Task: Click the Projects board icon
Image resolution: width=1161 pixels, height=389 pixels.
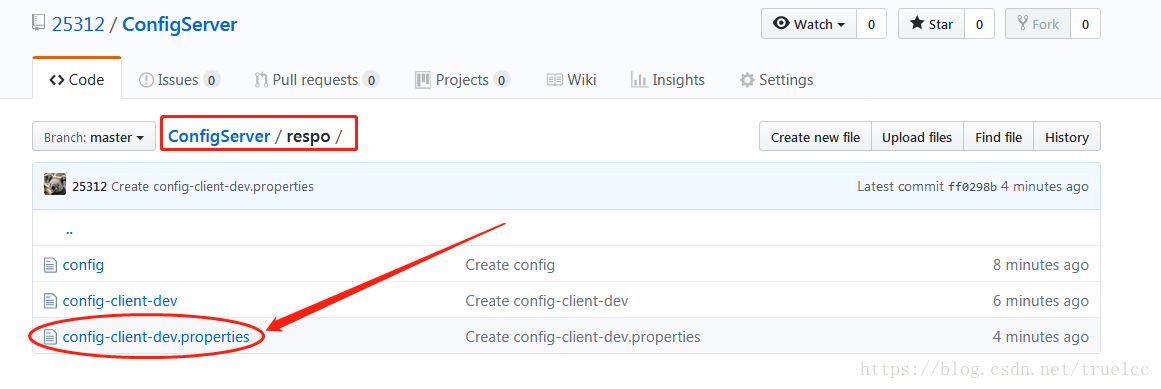Action: coord(423,79)
